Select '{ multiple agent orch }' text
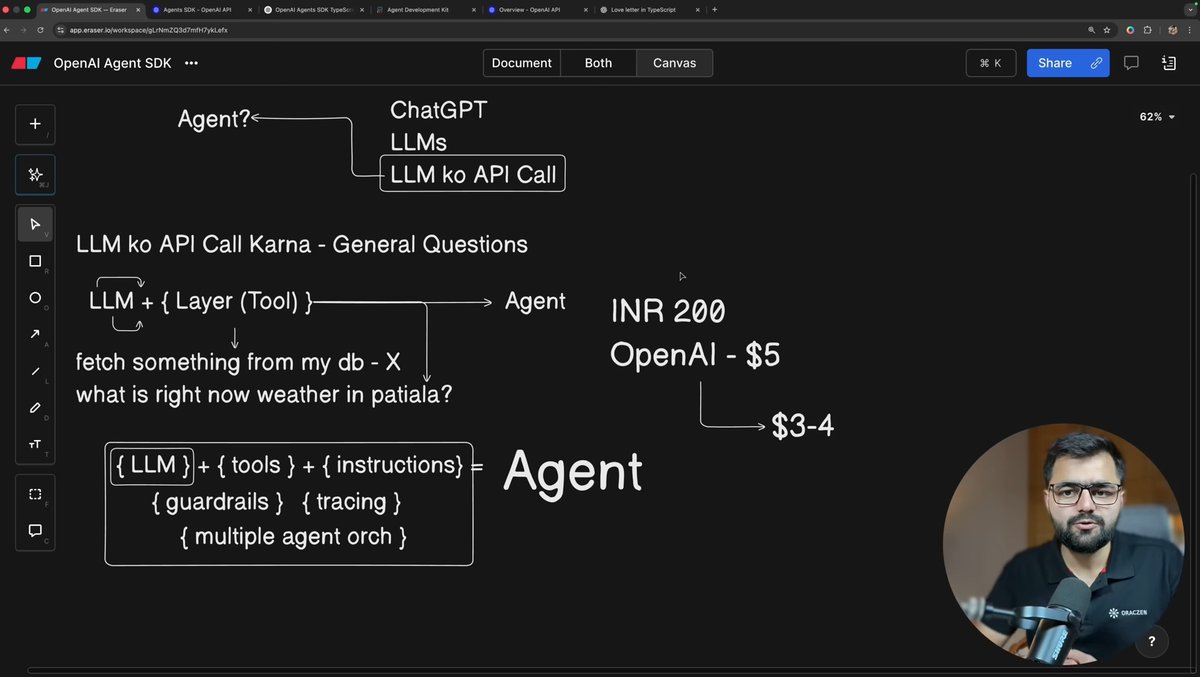Screen dimensions: 1200x677 pos(293,537)
